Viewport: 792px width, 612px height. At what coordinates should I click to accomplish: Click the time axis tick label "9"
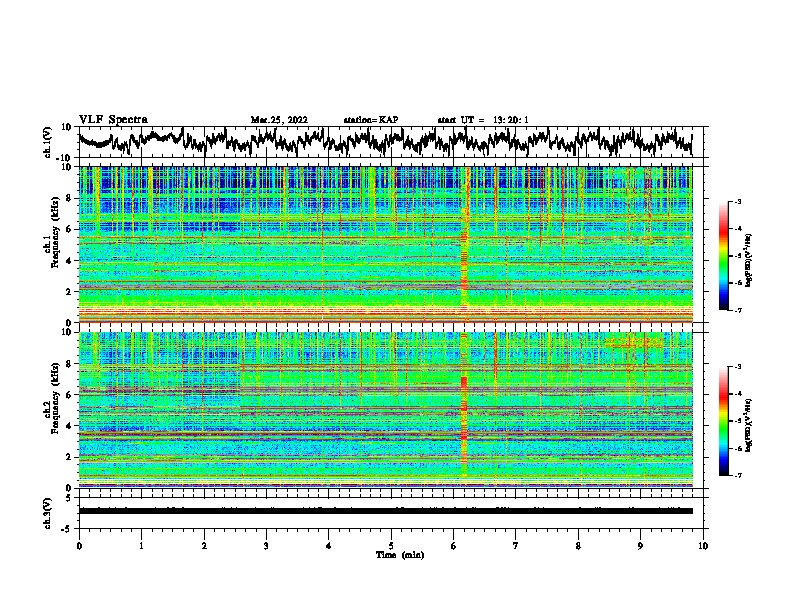coord(640,545)
